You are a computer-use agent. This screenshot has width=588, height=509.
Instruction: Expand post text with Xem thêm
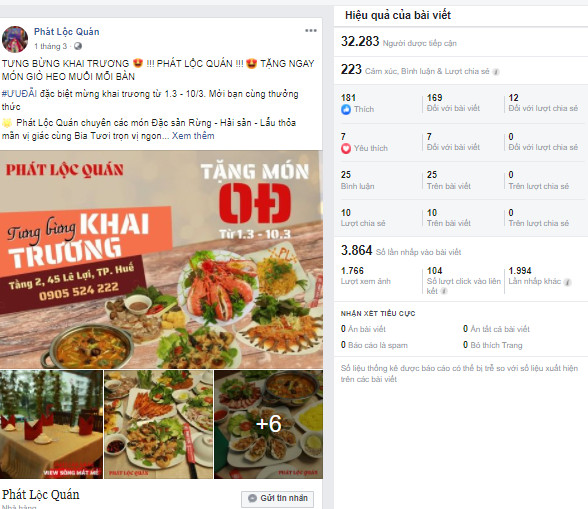(x=193, y=136)
